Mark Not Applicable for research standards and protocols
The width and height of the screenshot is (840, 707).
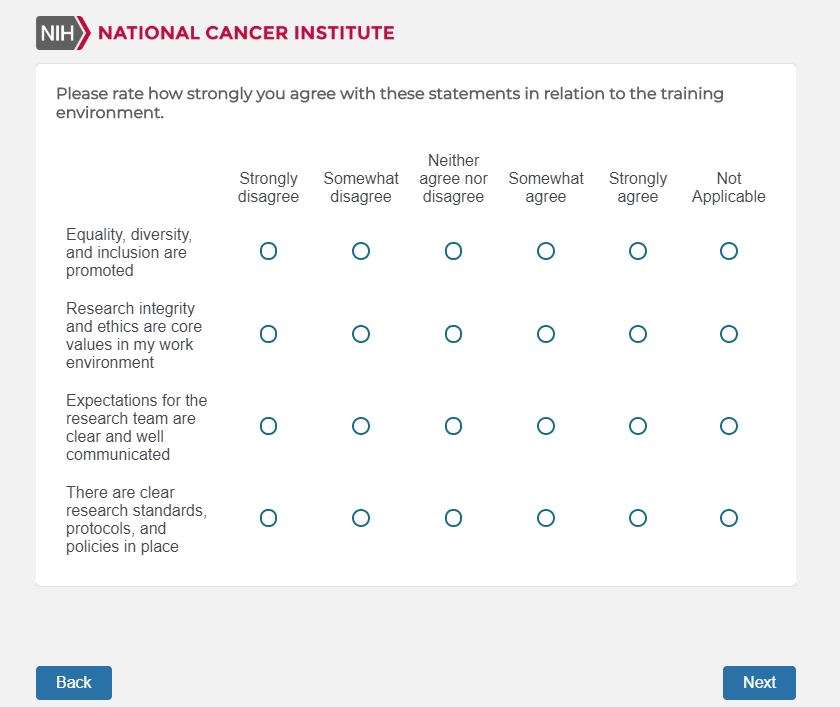(x=729, y=518)
